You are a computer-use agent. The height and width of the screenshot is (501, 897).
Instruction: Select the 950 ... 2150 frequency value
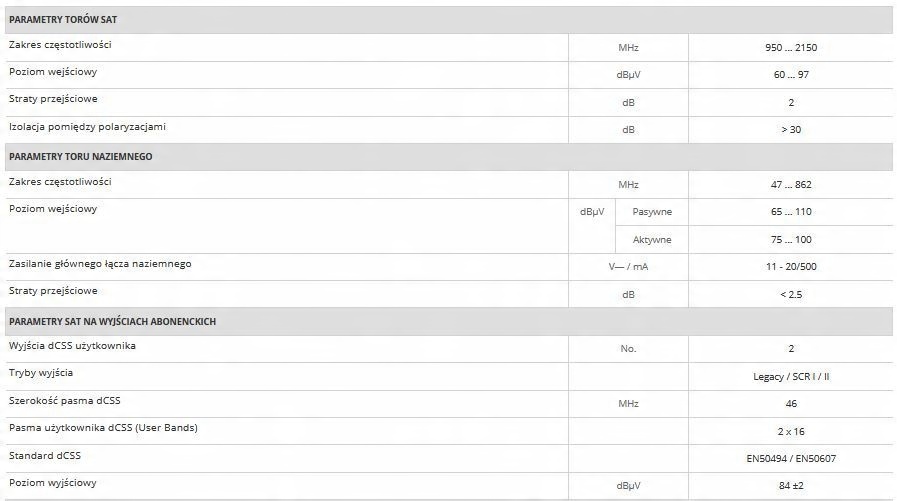(790, 48)
